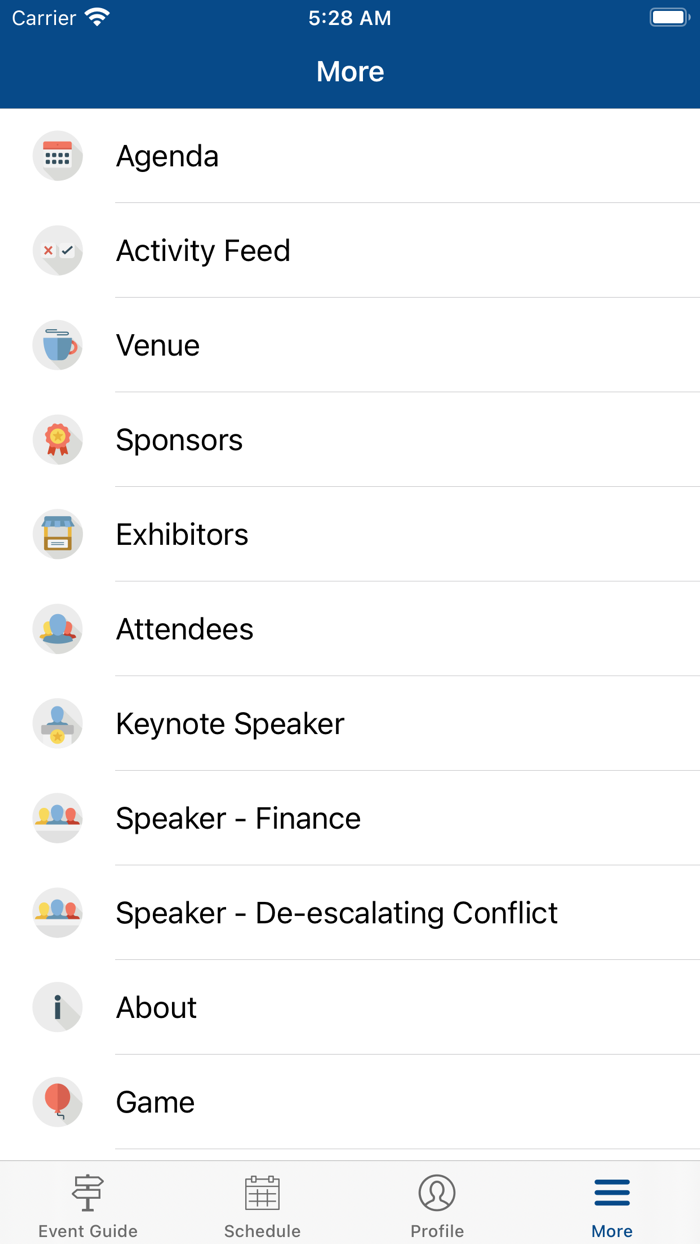
Task: Tap the Venue text label
Action: 158,345
